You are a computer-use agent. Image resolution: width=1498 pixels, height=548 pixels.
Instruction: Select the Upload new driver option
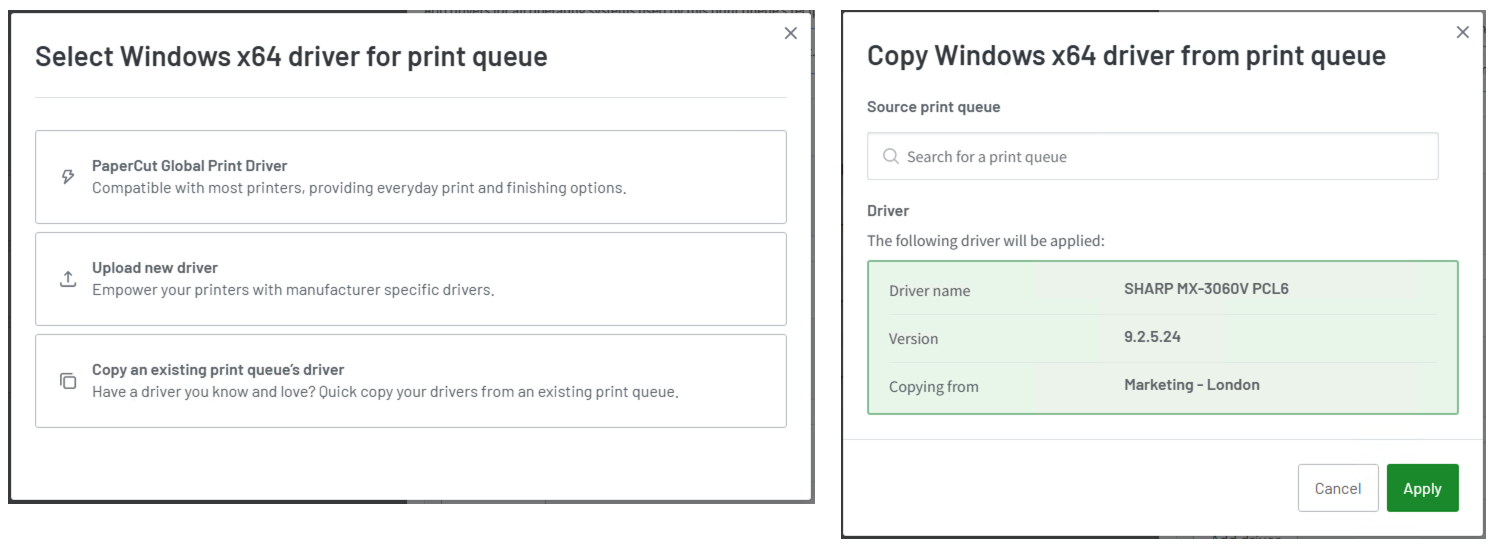pyautogui.click(x=410, y=279)
